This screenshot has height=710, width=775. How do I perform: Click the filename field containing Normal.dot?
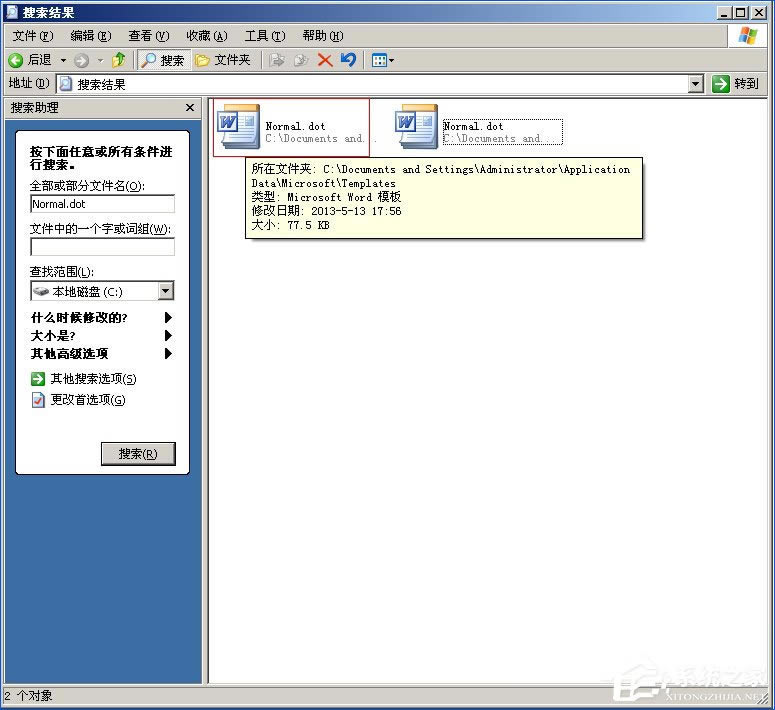[x=102, y=204]
